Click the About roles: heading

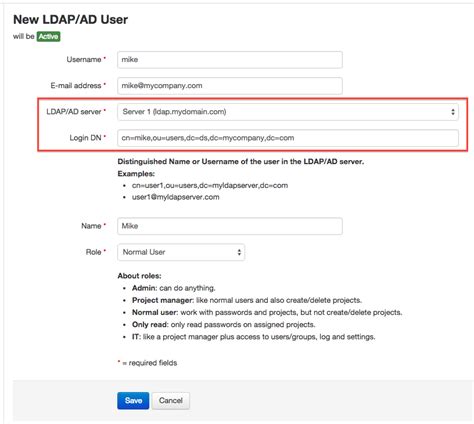coord(139,276)
